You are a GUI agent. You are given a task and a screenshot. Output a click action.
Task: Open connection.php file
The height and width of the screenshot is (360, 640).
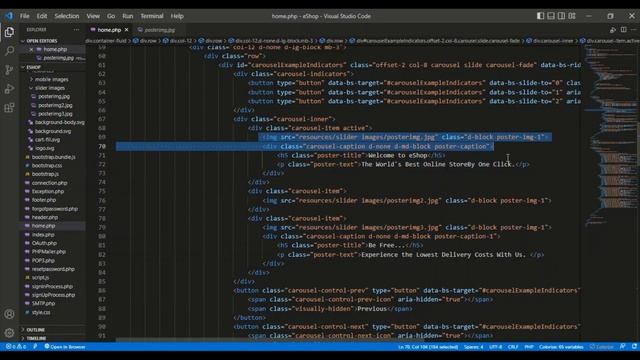click(x=49, y=183)
